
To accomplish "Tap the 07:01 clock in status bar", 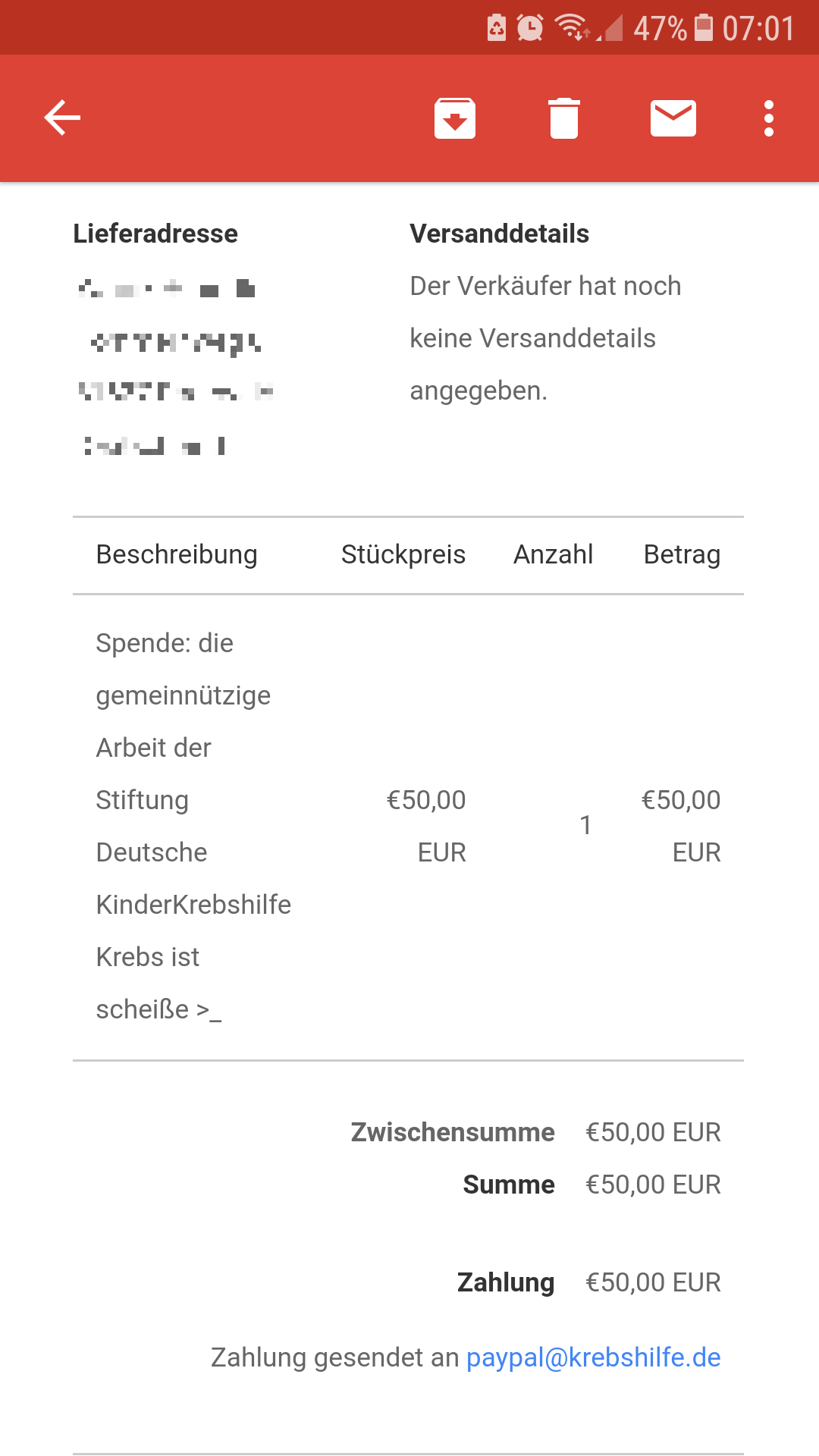I will click(x=758, y=29).
